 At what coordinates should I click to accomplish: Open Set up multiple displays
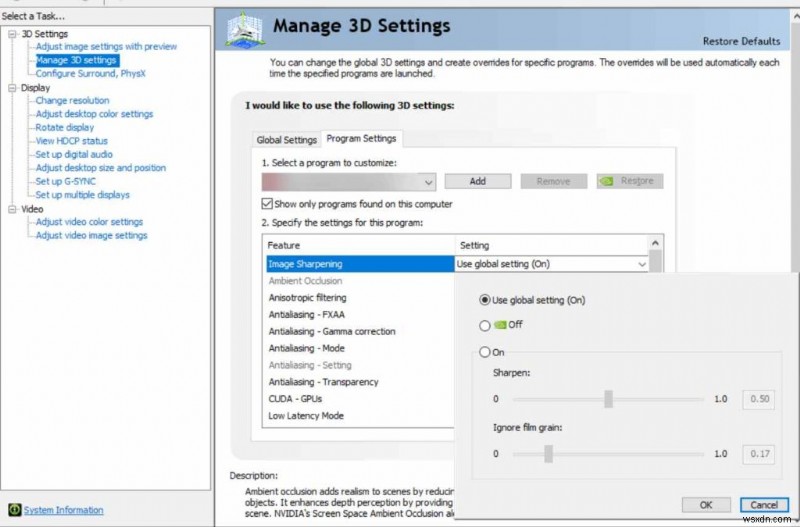(x=83, y=195)
